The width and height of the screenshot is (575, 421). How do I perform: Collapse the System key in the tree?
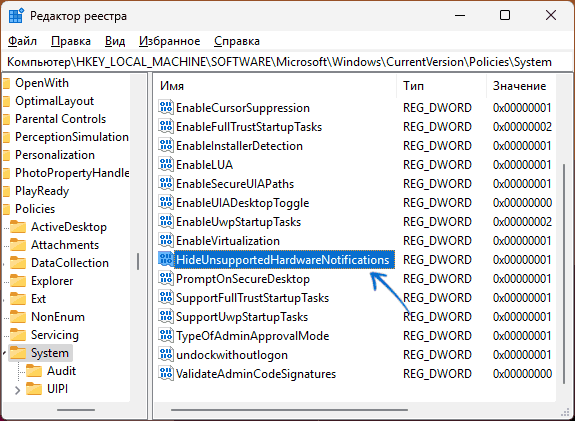4,353
